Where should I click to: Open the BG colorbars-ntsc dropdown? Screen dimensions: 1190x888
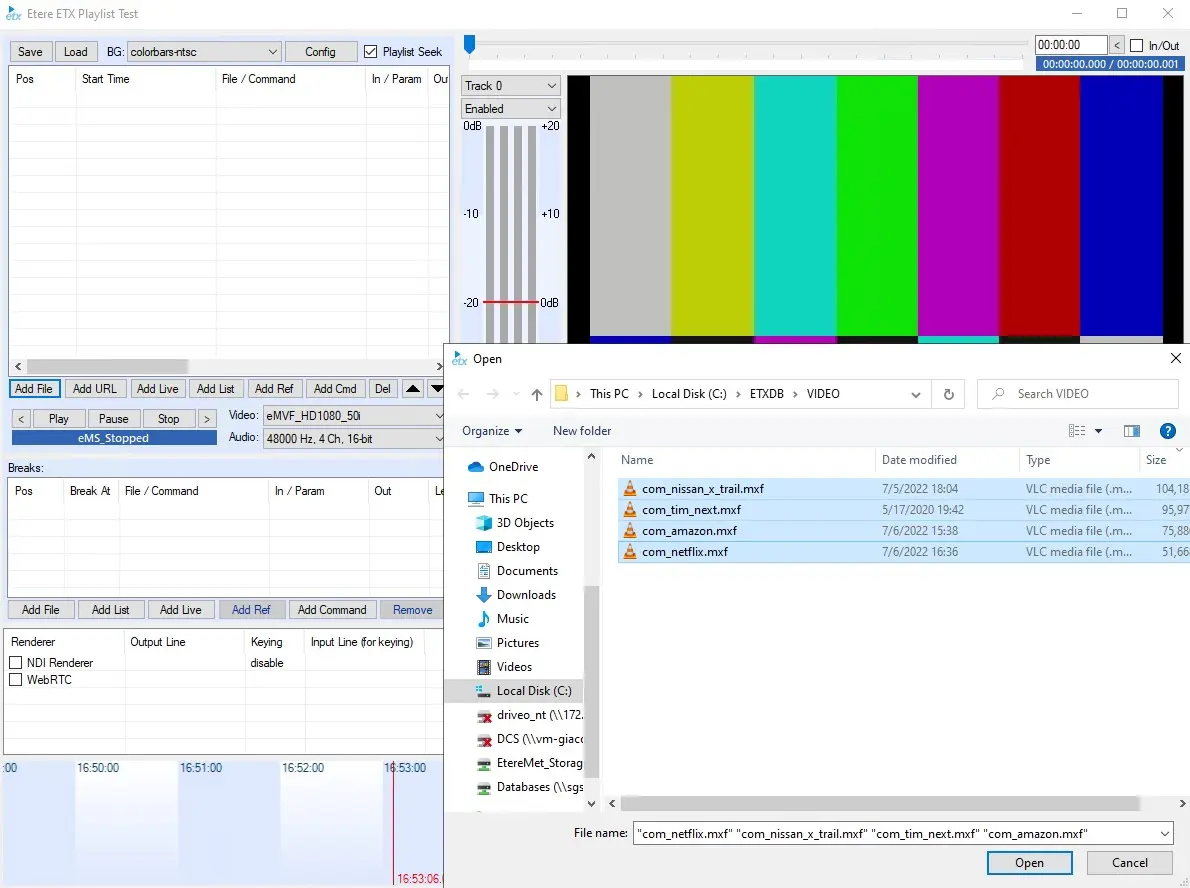coord(273,52)
